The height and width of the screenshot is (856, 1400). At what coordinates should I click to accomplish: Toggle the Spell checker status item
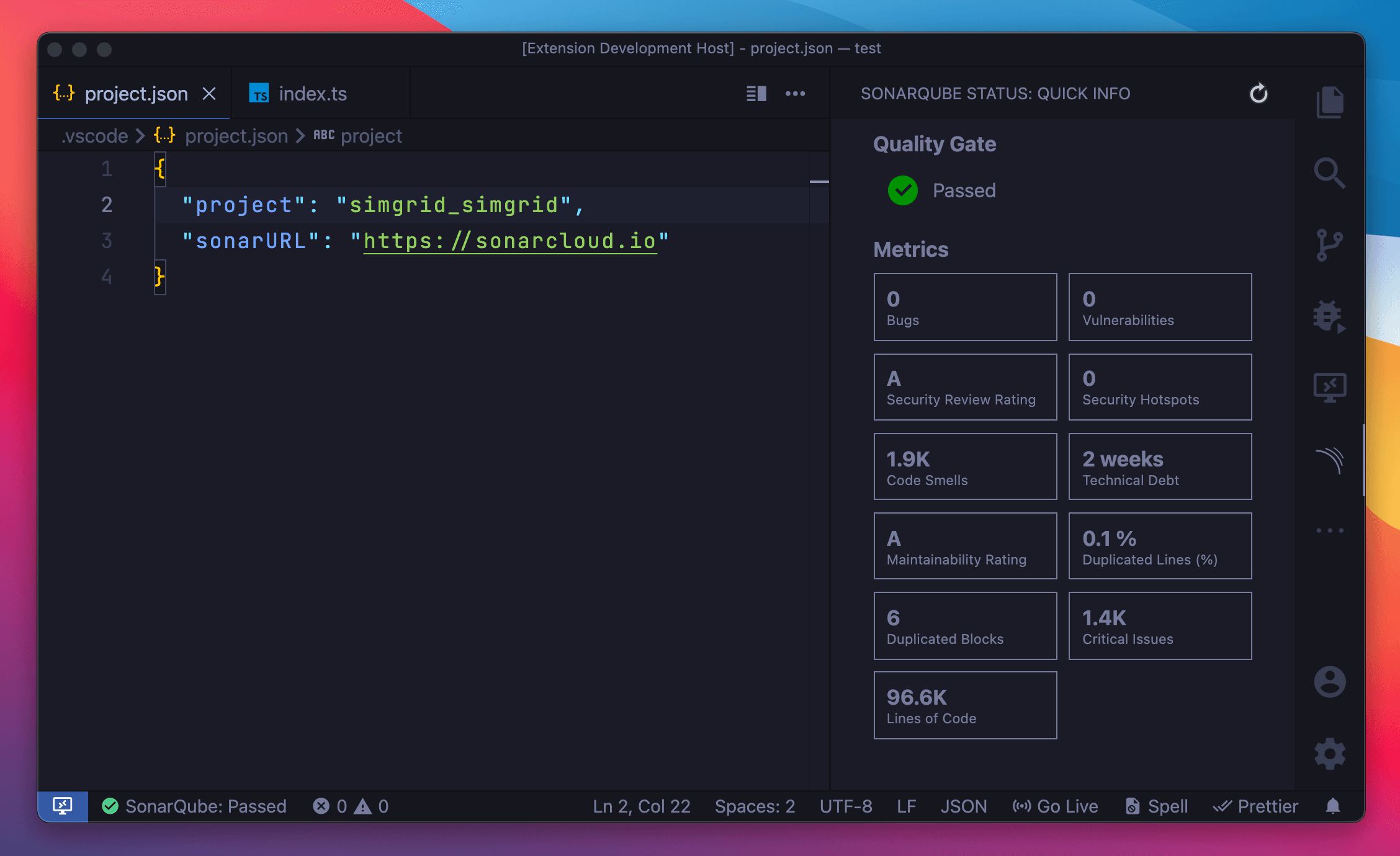click(x=1157, y=806)
